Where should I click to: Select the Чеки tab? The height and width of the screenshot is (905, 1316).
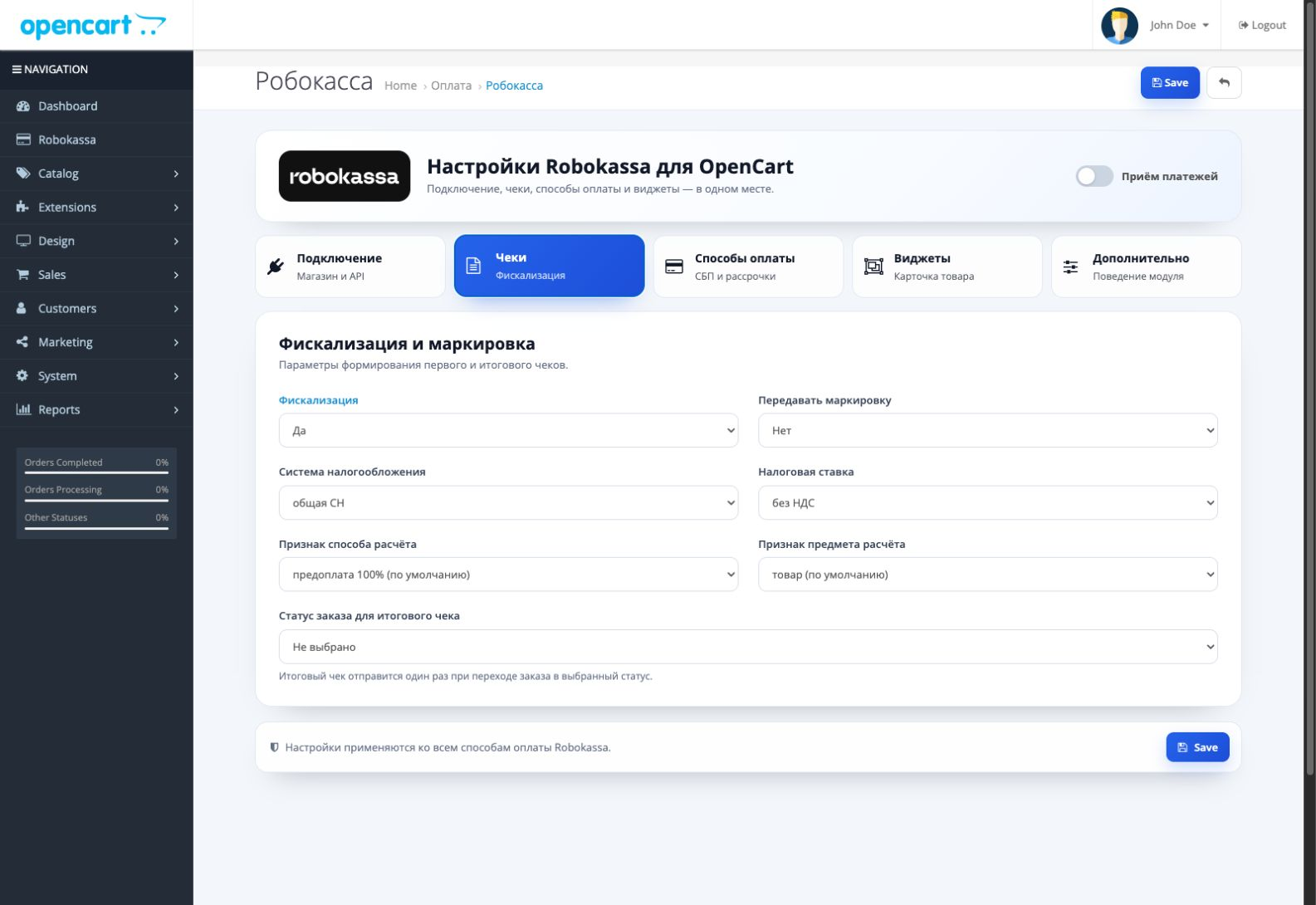click(x=550, y=266)
